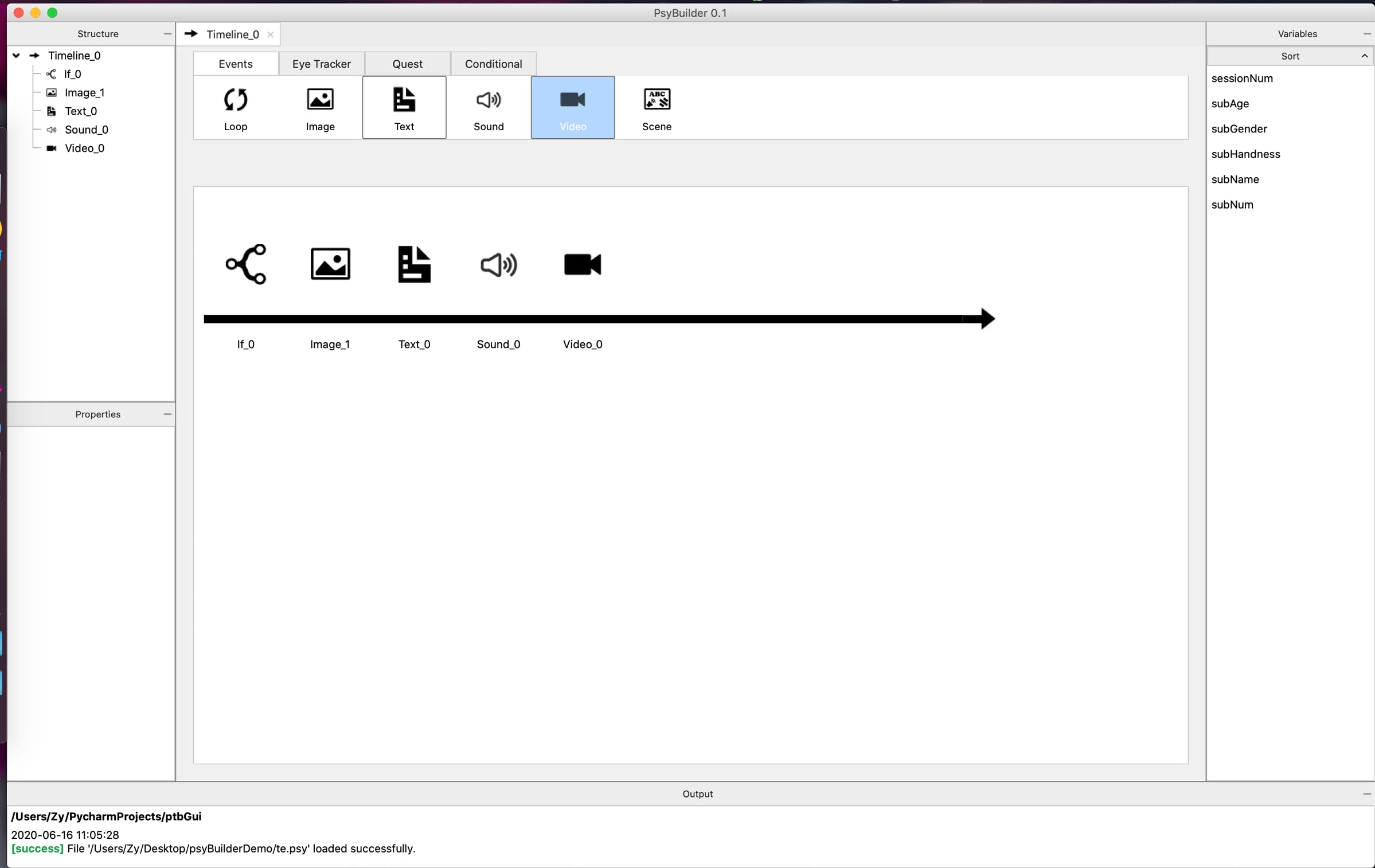Click the Video event tool
Viewport: 1375px width, 868px height.
[x=572, y=107]
